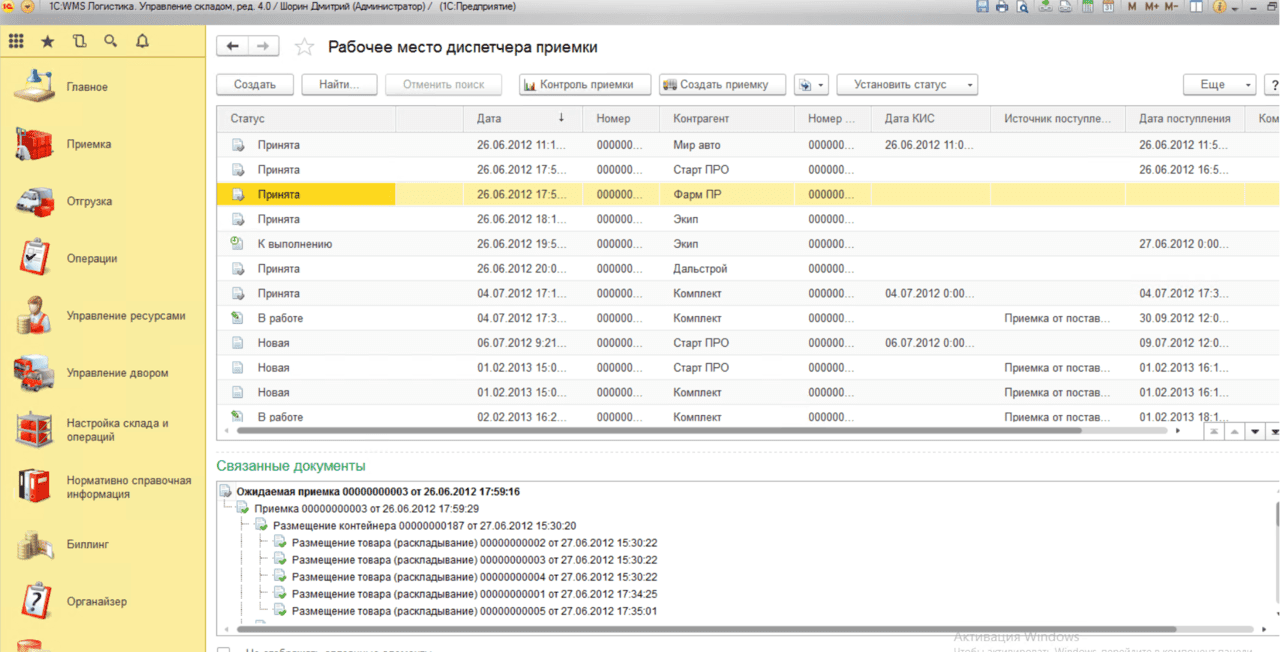Click the Контроль приемки button
Screen dimensions: 1280x652
point(585,85)
